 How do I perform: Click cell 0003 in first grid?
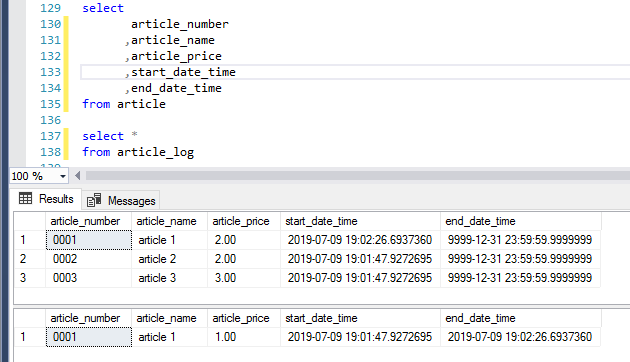click(x=88, y=278)
